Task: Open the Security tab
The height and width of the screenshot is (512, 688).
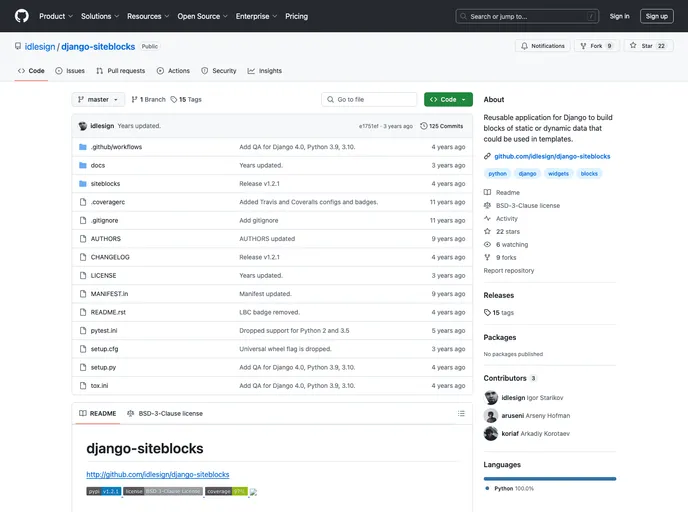Action: point(219,71)
